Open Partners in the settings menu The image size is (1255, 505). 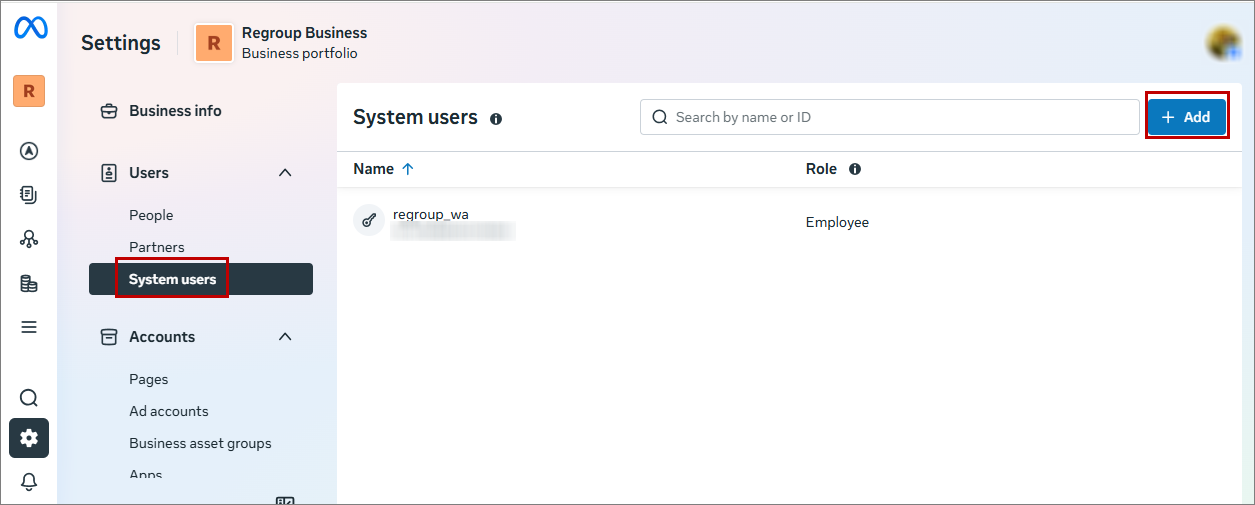click(157, 247)
